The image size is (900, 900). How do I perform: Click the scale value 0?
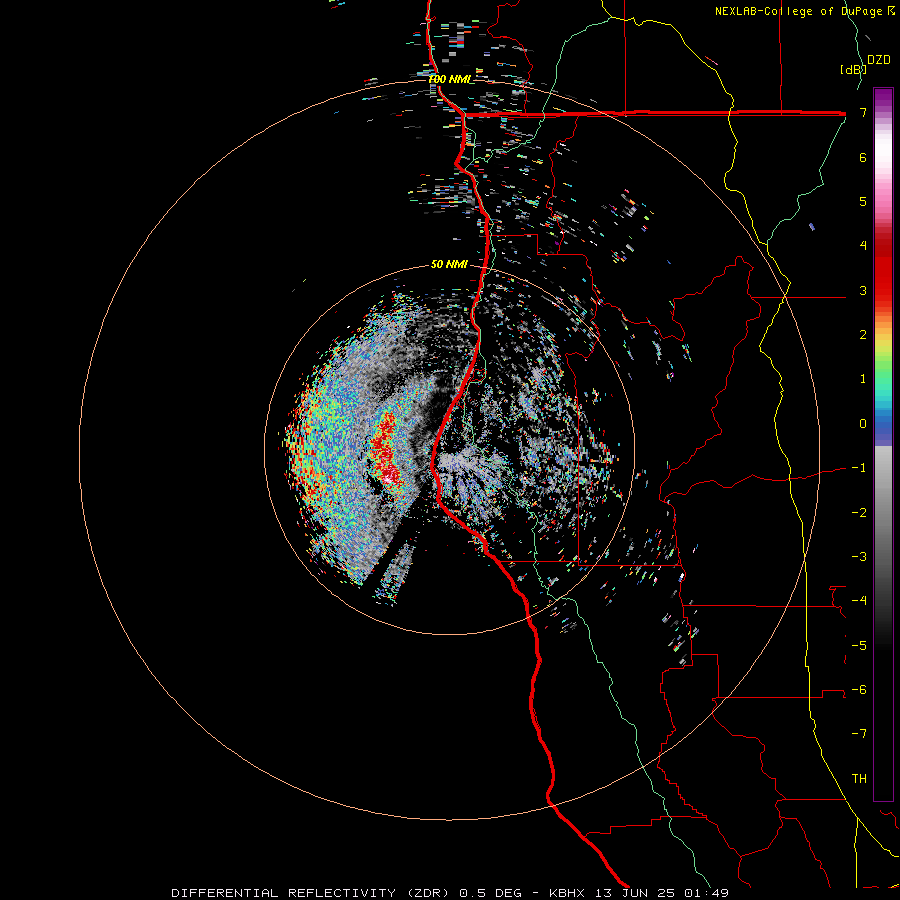pos(863,424)
